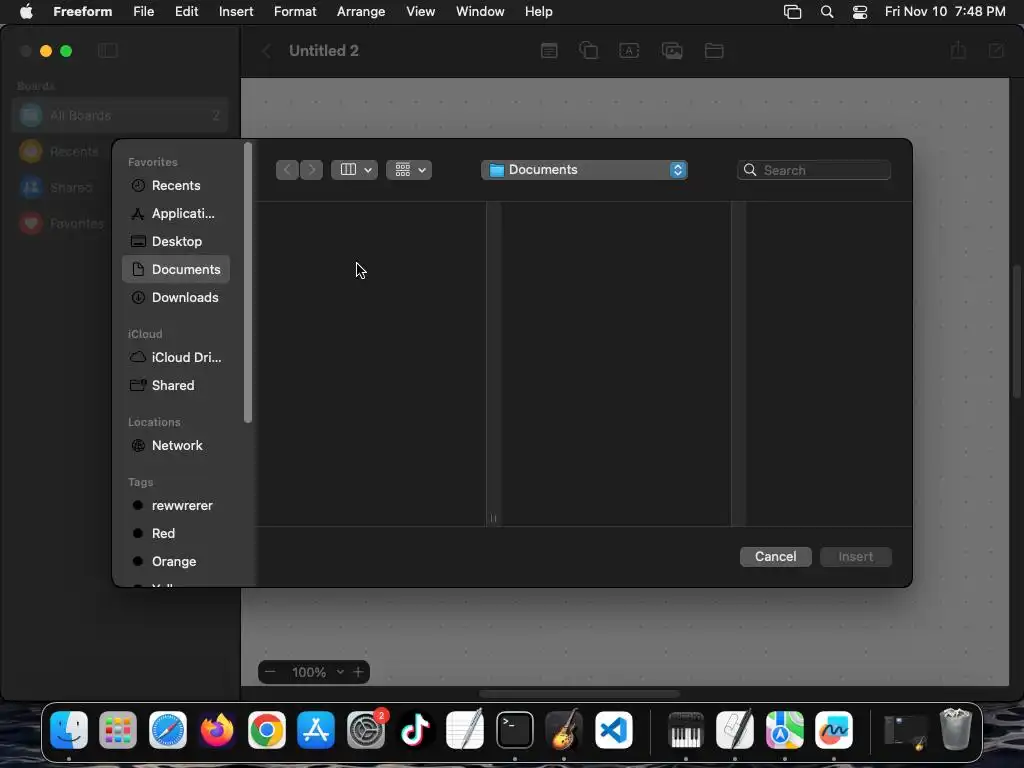Open TikTok from the Dock

pyautogui.click(x=415, y=730)
